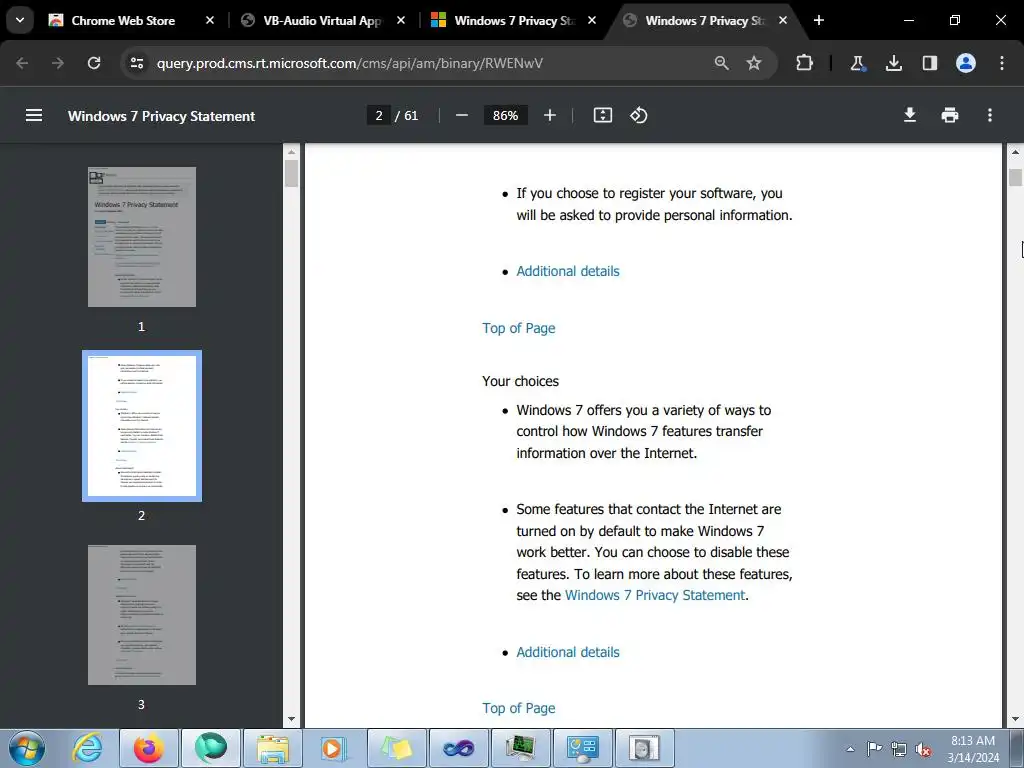Click thumbnail panel scroll down arrow
1024x768 pixels.
point(291,719)
